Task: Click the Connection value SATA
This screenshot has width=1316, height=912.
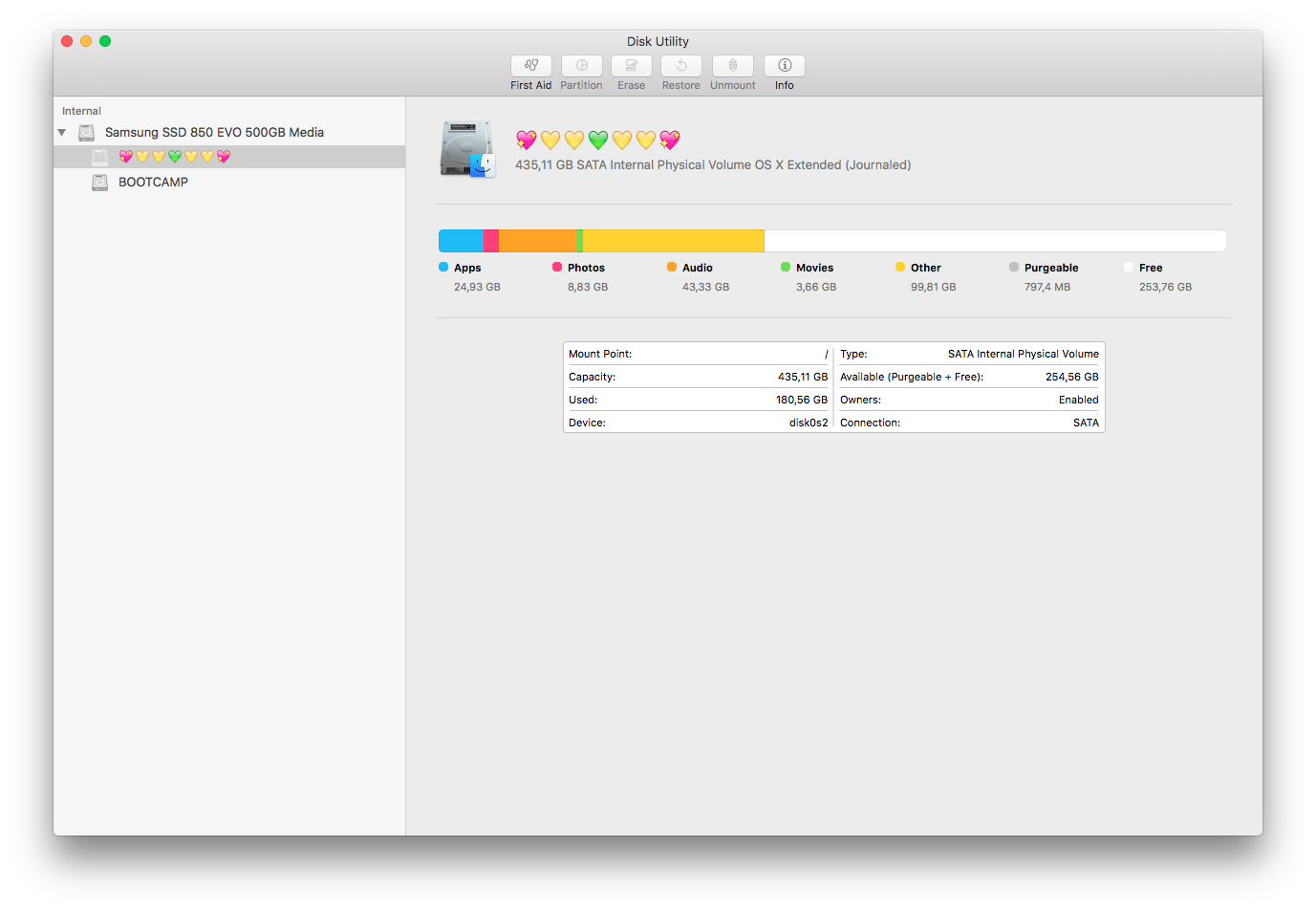Action: [1086, 423]
